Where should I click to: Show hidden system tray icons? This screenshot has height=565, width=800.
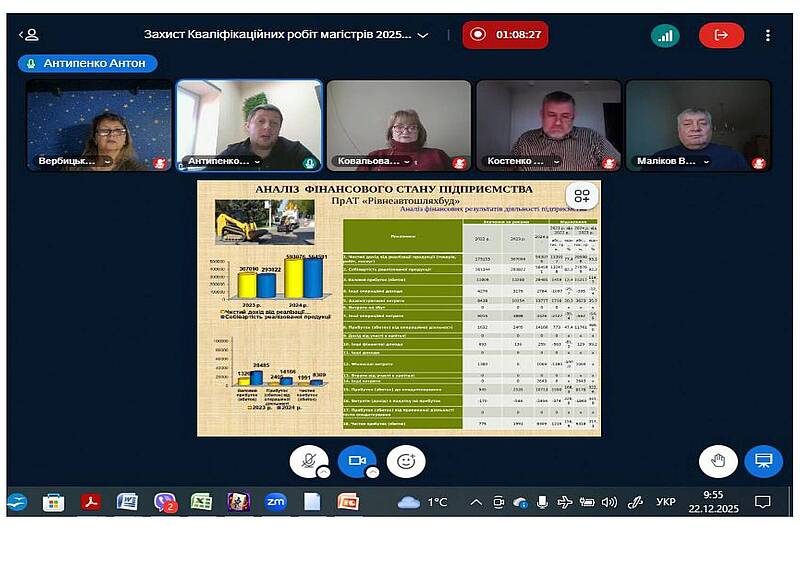[473, 501]
